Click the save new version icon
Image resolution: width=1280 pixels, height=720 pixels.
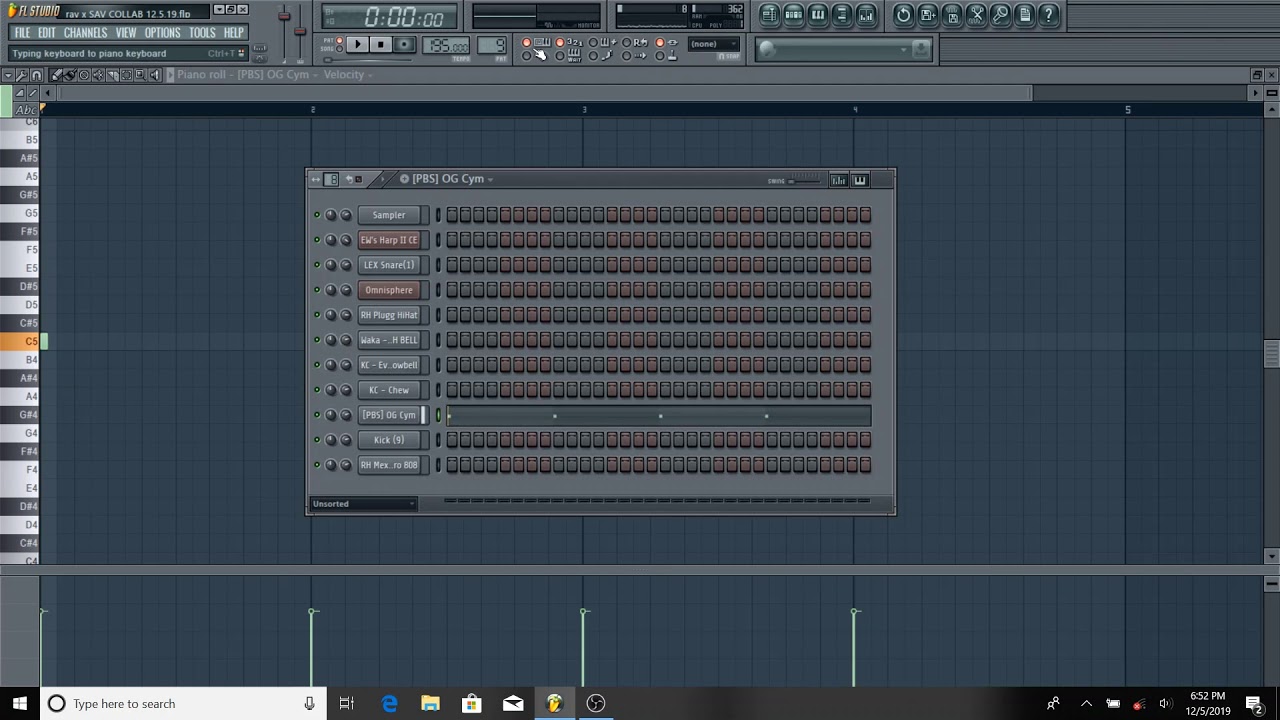928,15
